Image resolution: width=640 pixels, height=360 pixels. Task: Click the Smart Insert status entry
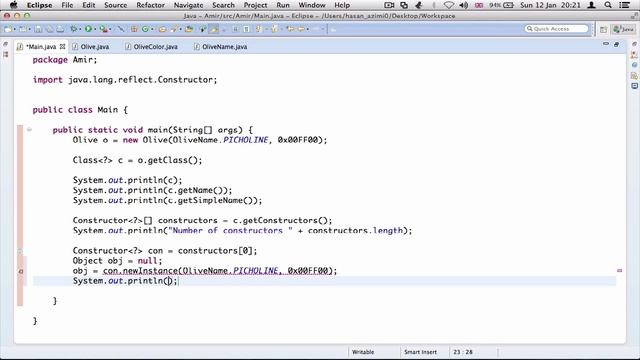tap(420, 352)
